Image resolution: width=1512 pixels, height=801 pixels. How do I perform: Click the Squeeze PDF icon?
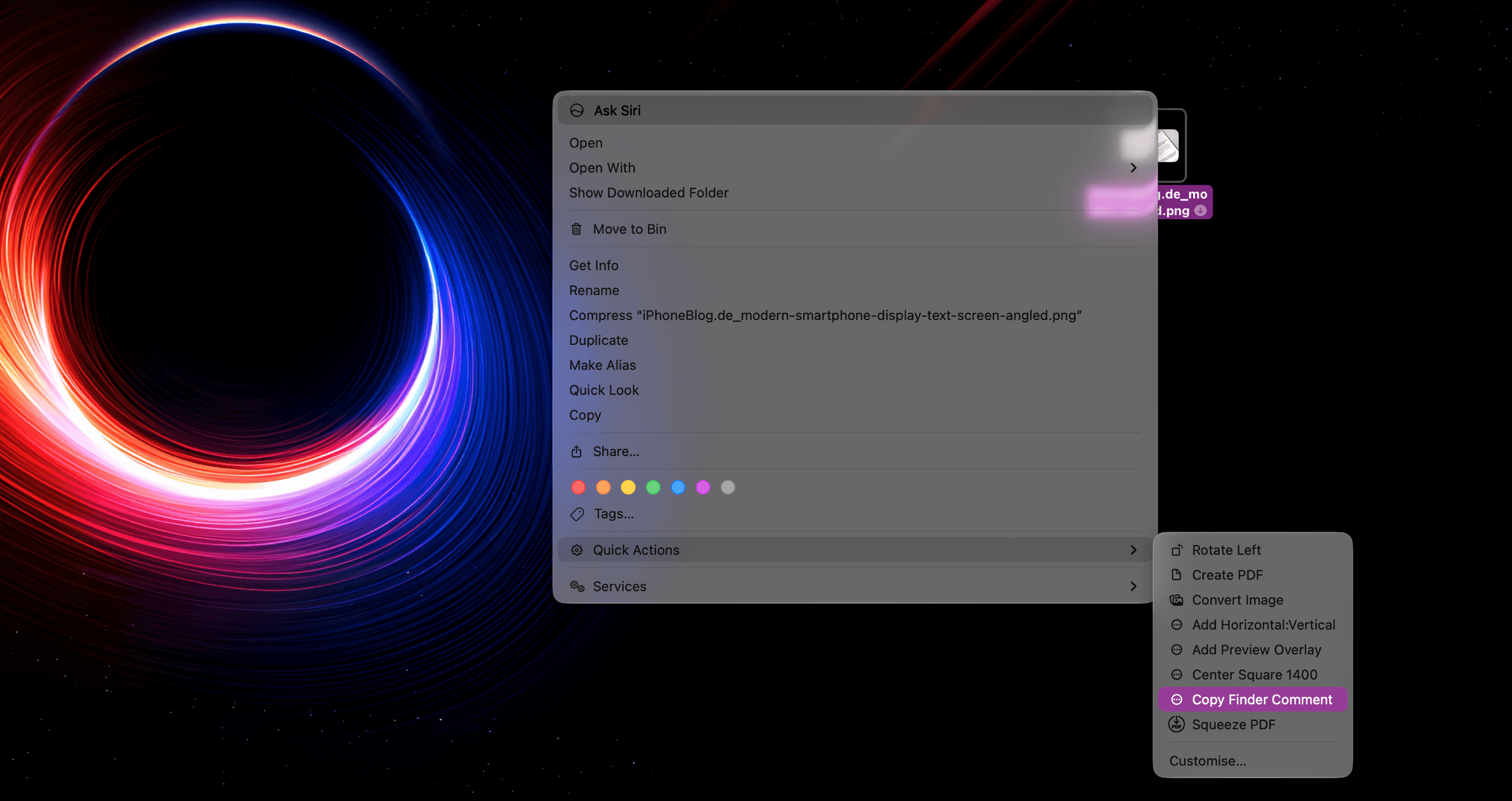click(1176, 724)
